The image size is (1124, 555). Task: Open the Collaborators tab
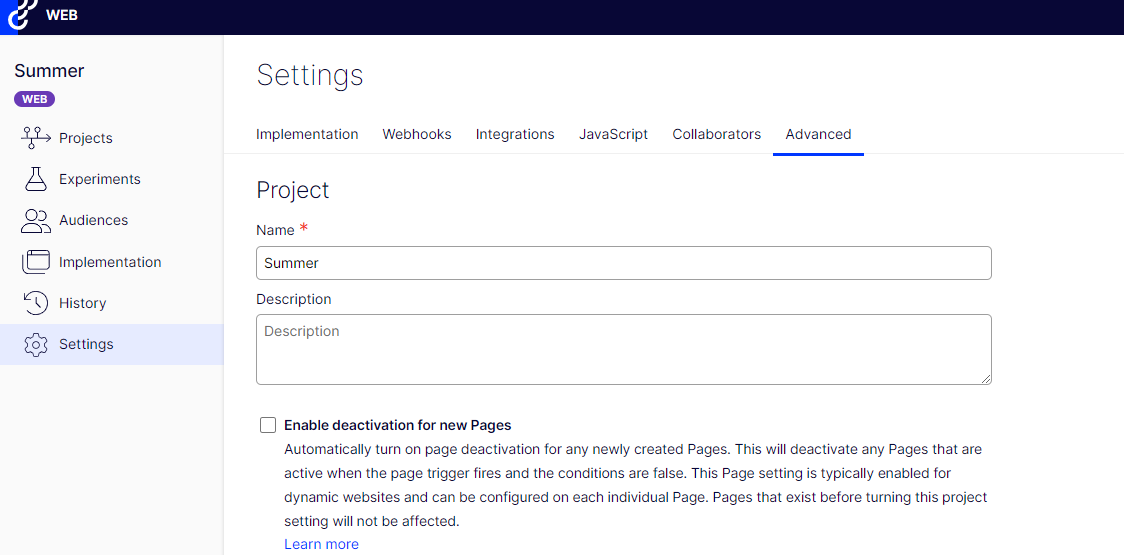716,134
